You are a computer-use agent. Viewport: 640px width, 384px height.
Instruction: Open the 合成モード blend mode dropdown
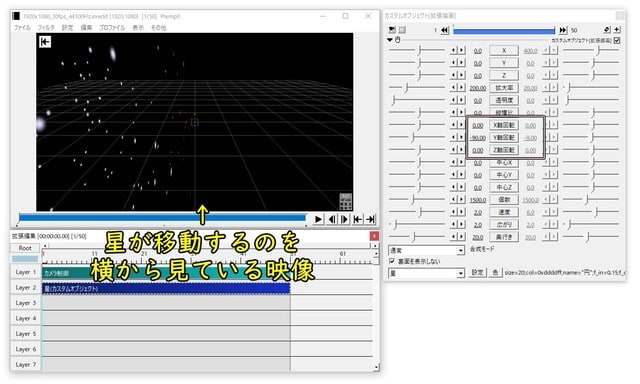pyautogui.click(x=426, y=250)
